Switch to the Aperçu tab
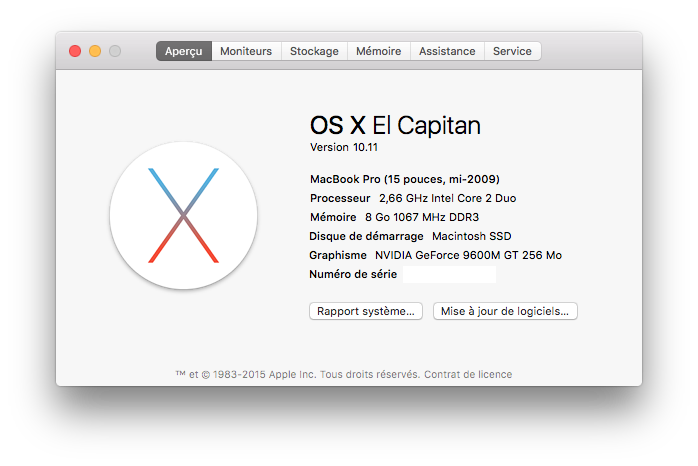 click(x=184, y=51)
